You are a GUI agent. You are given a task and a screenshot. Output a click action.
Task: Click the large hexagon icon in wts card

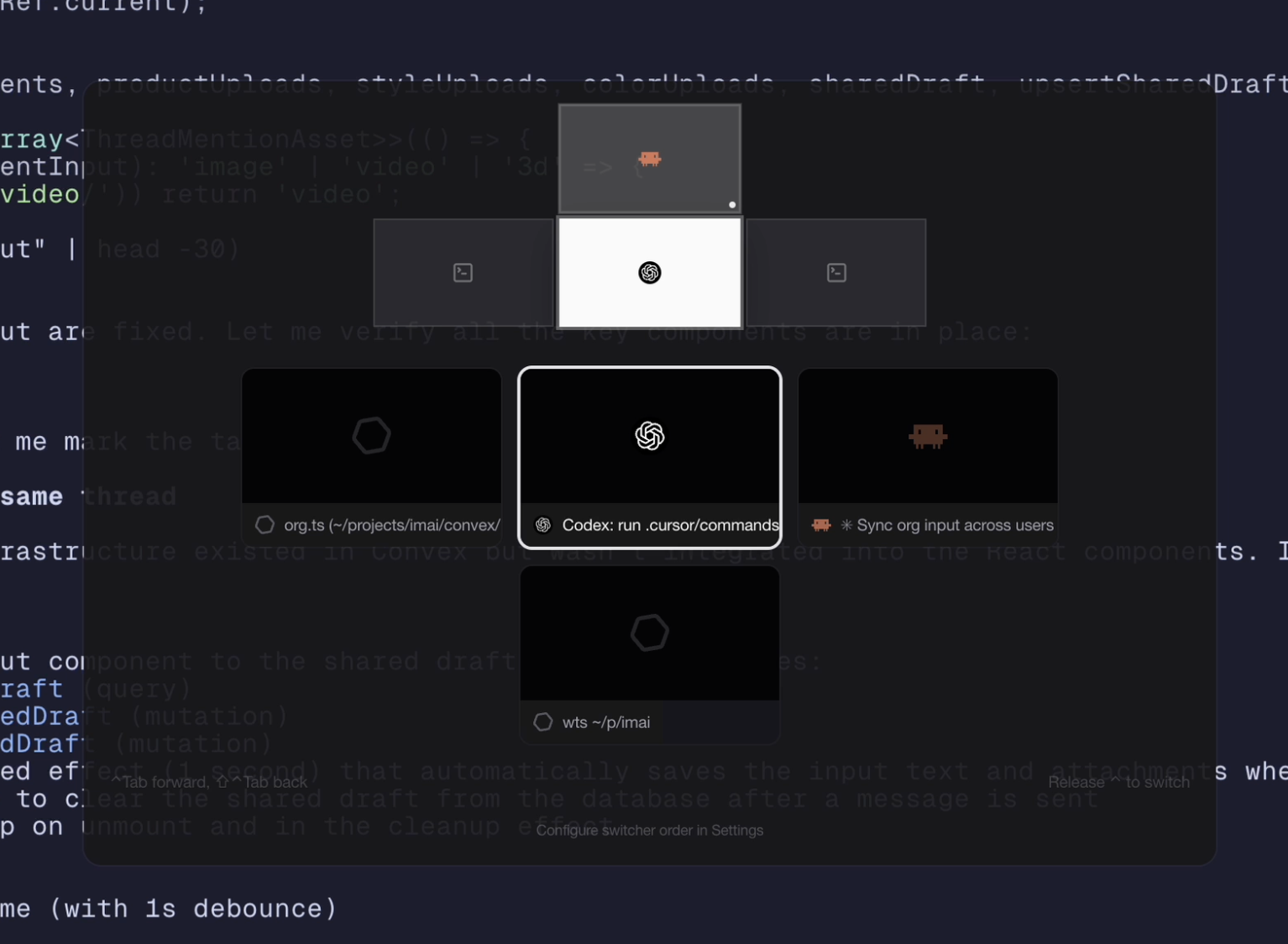pos(650,632)
